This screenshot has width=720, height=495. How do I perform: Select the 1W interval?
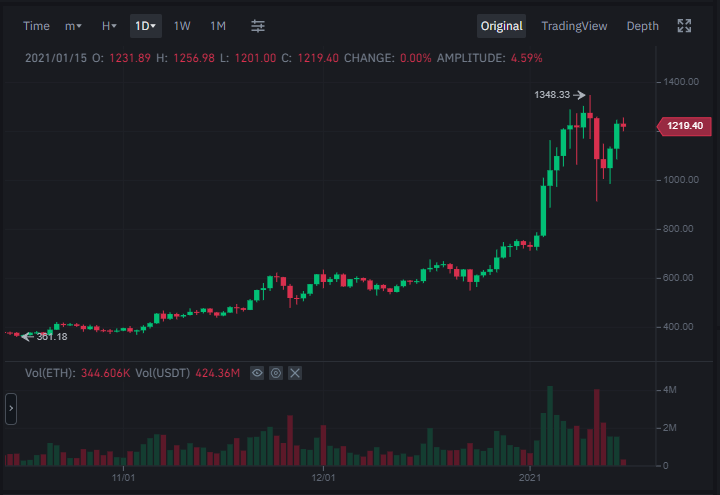pyautogui.click(x=182, y=26)
